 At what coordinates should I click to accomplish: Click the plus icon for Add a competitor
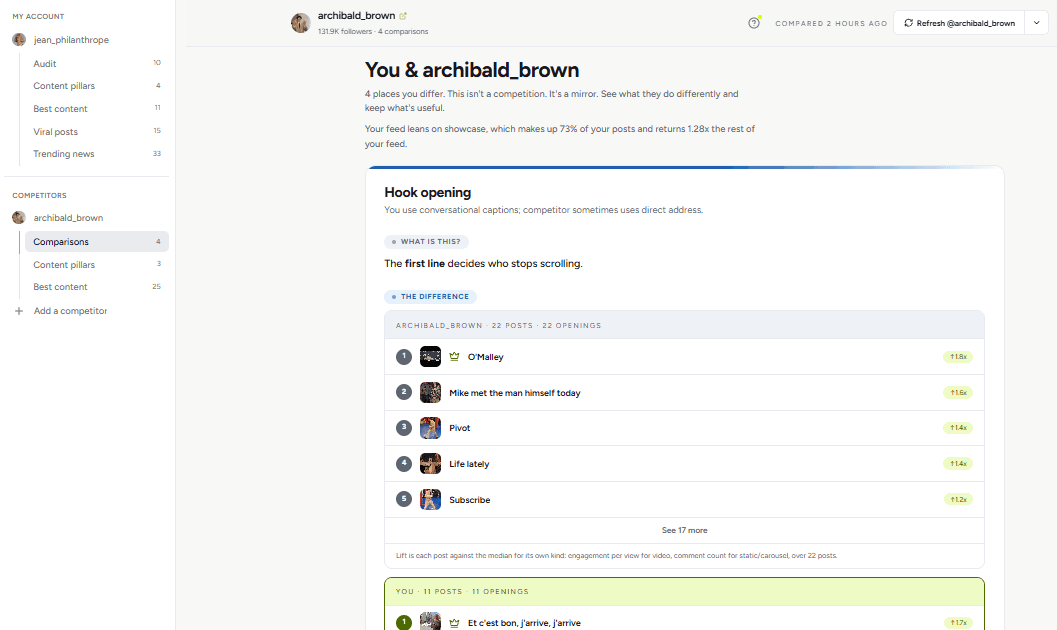(19, 311)
